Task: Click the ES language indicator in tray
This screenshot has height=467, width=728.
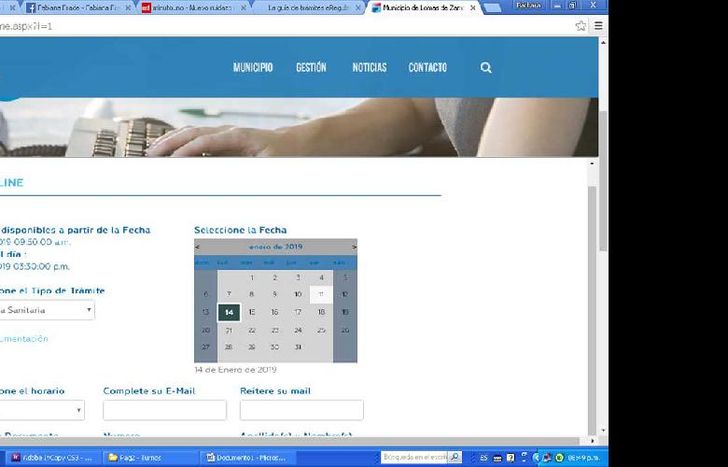Action: [x=484, y=458]
